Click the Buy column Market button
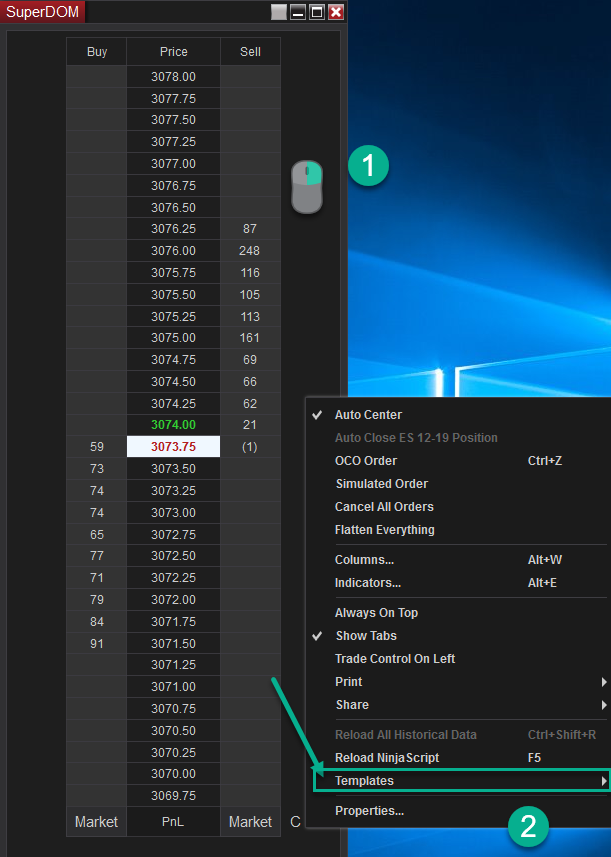 [96, 821]
